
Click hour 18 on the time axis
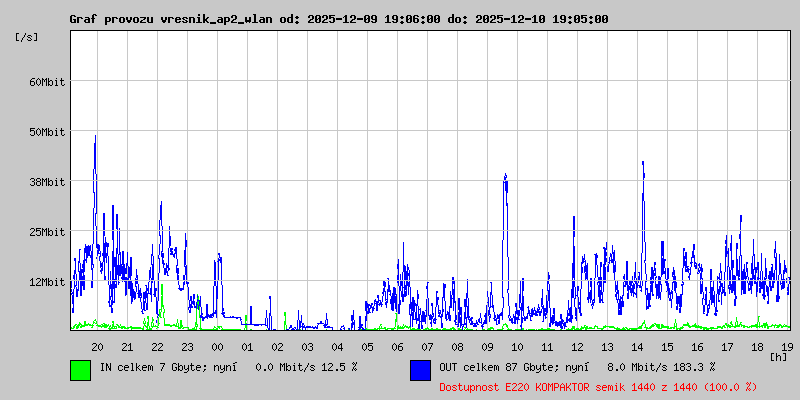tap(758, 347)
